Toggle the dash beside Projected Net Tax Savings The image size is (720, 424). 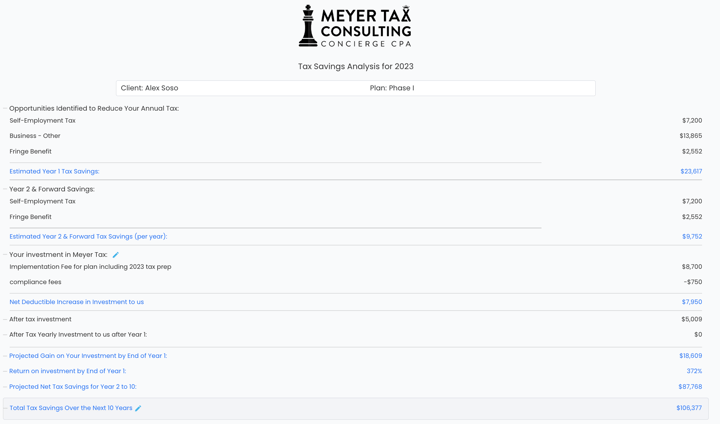pyautogui.click(x=5, y=387)
